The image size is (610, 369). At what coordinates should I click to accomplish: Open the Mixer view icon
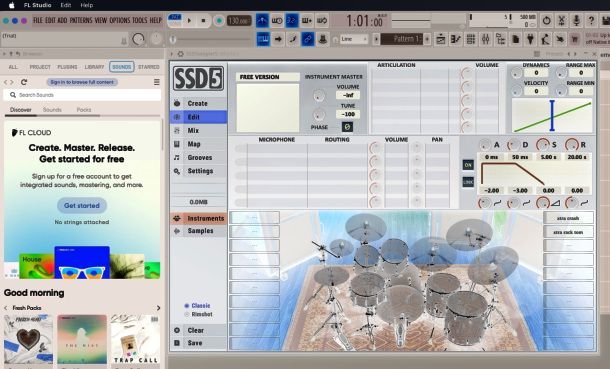(486, 39)
